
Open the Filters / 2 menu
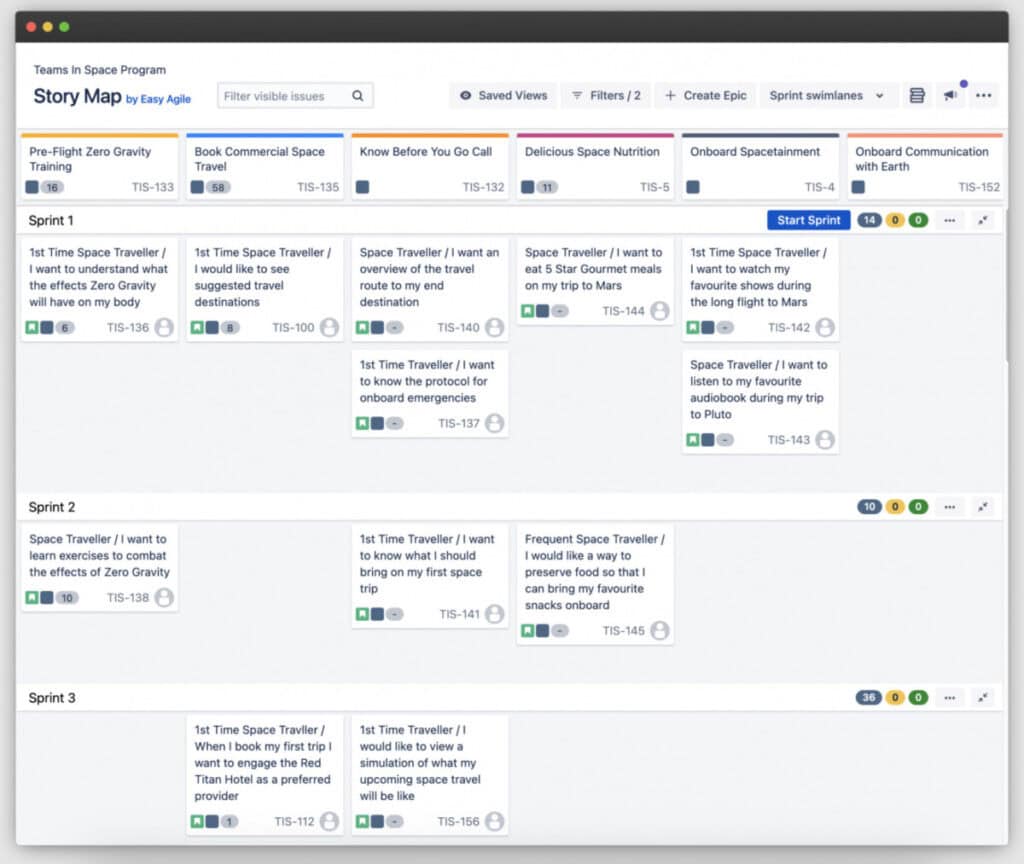[x=606, y=95]
